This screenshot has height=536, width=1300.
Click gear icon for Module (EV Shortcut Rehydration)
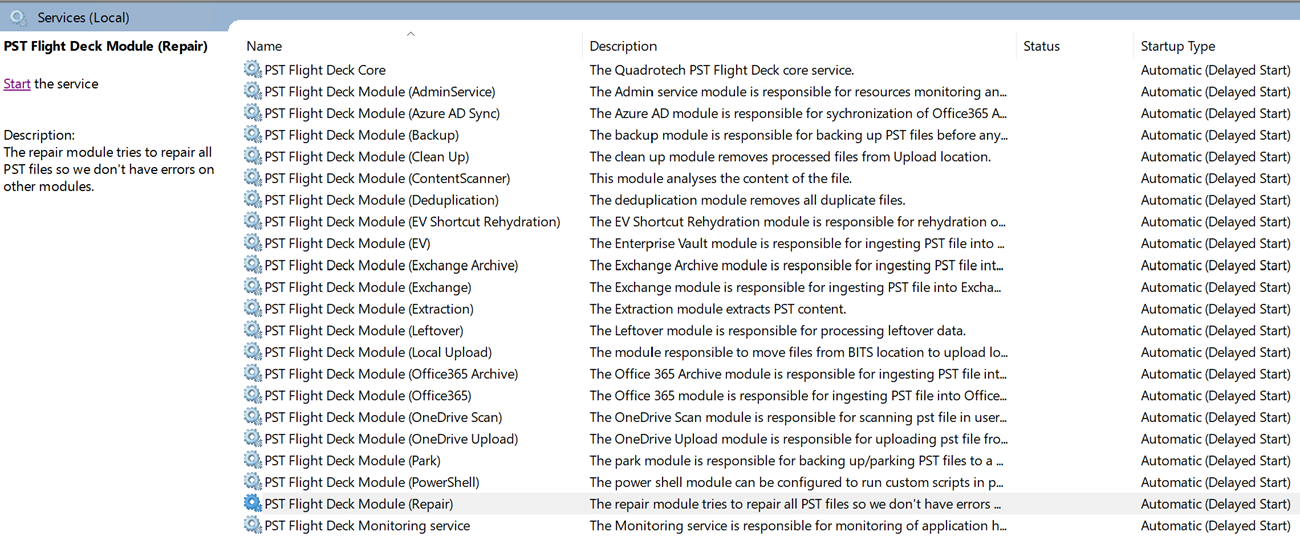[253, 222]
